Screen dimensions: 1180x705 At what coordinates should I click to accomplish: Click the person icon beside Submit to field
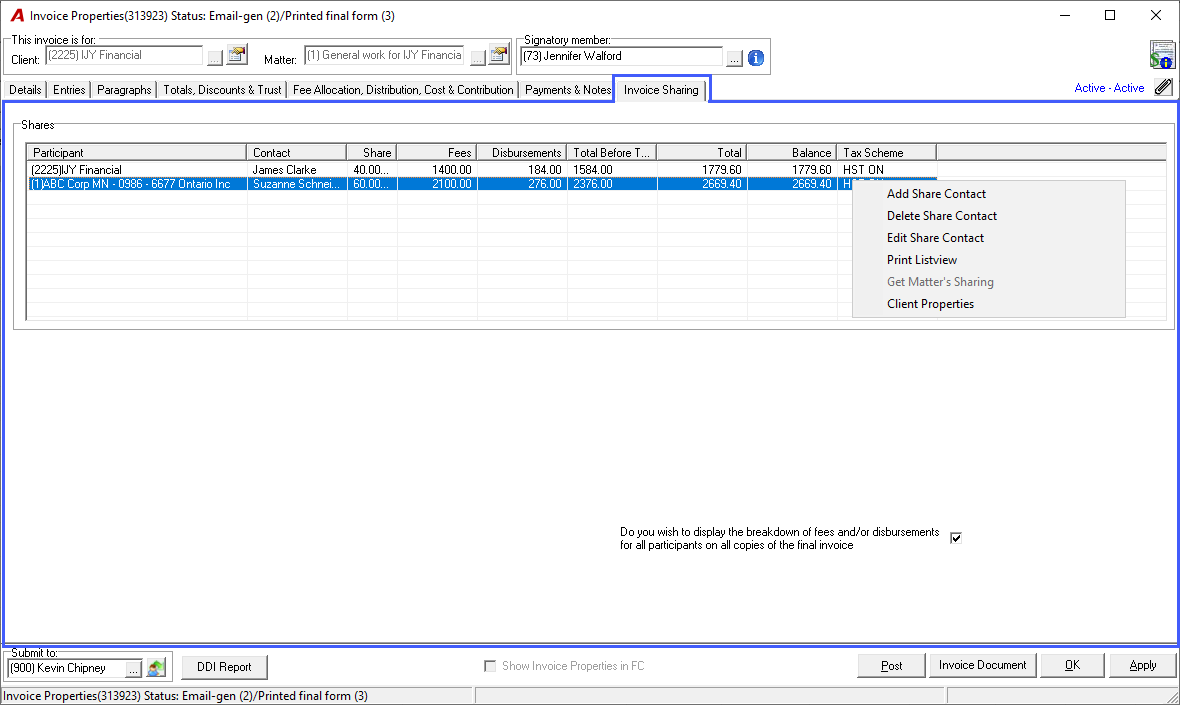[x=156, y=667]
